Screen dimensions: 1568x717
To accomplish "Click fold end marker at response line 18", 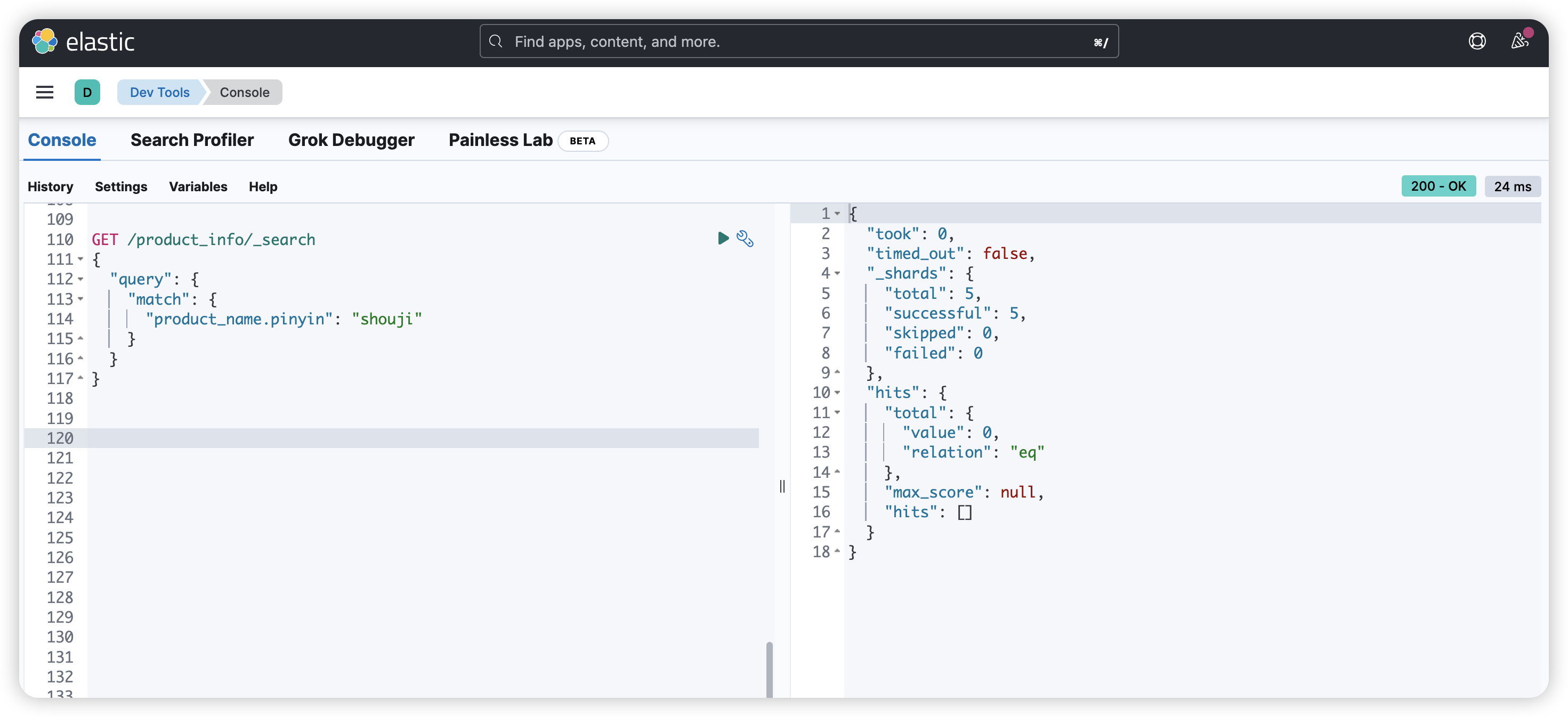I will tap(838, 551).
